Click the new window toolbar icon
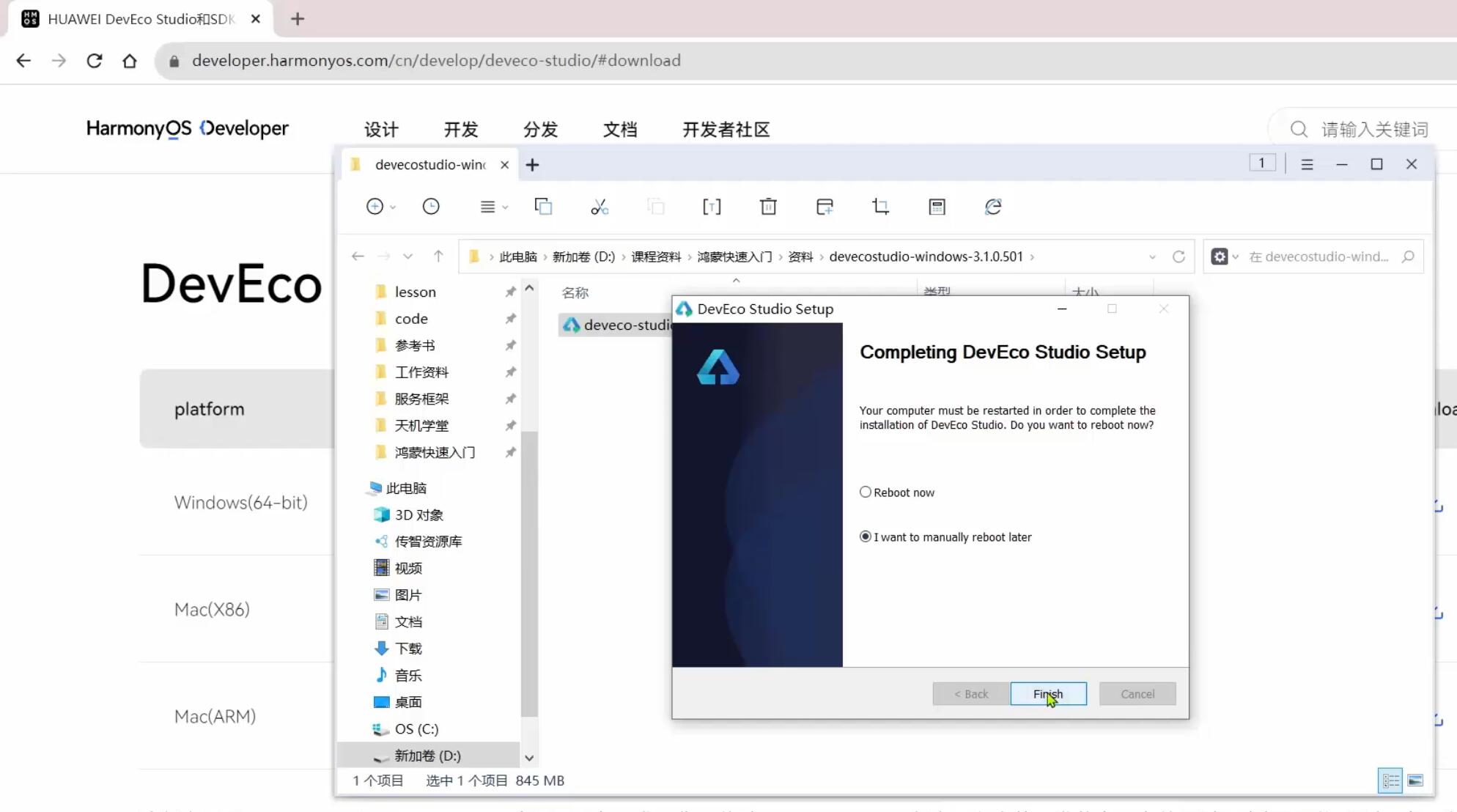The image size is (1457, 812). (825, 207)
